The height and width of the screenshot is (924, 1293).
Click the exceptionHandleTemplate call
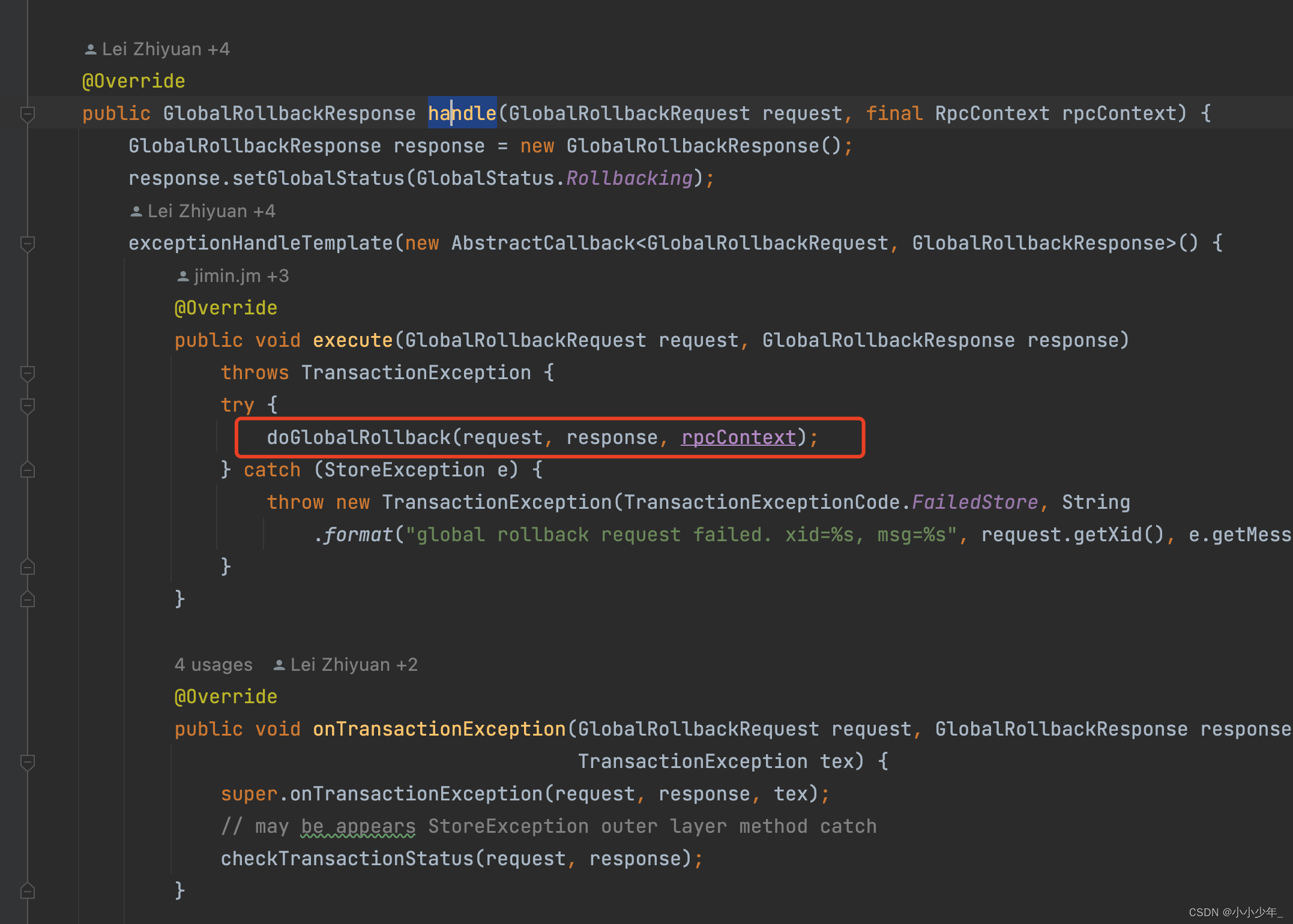pos(261,243)
